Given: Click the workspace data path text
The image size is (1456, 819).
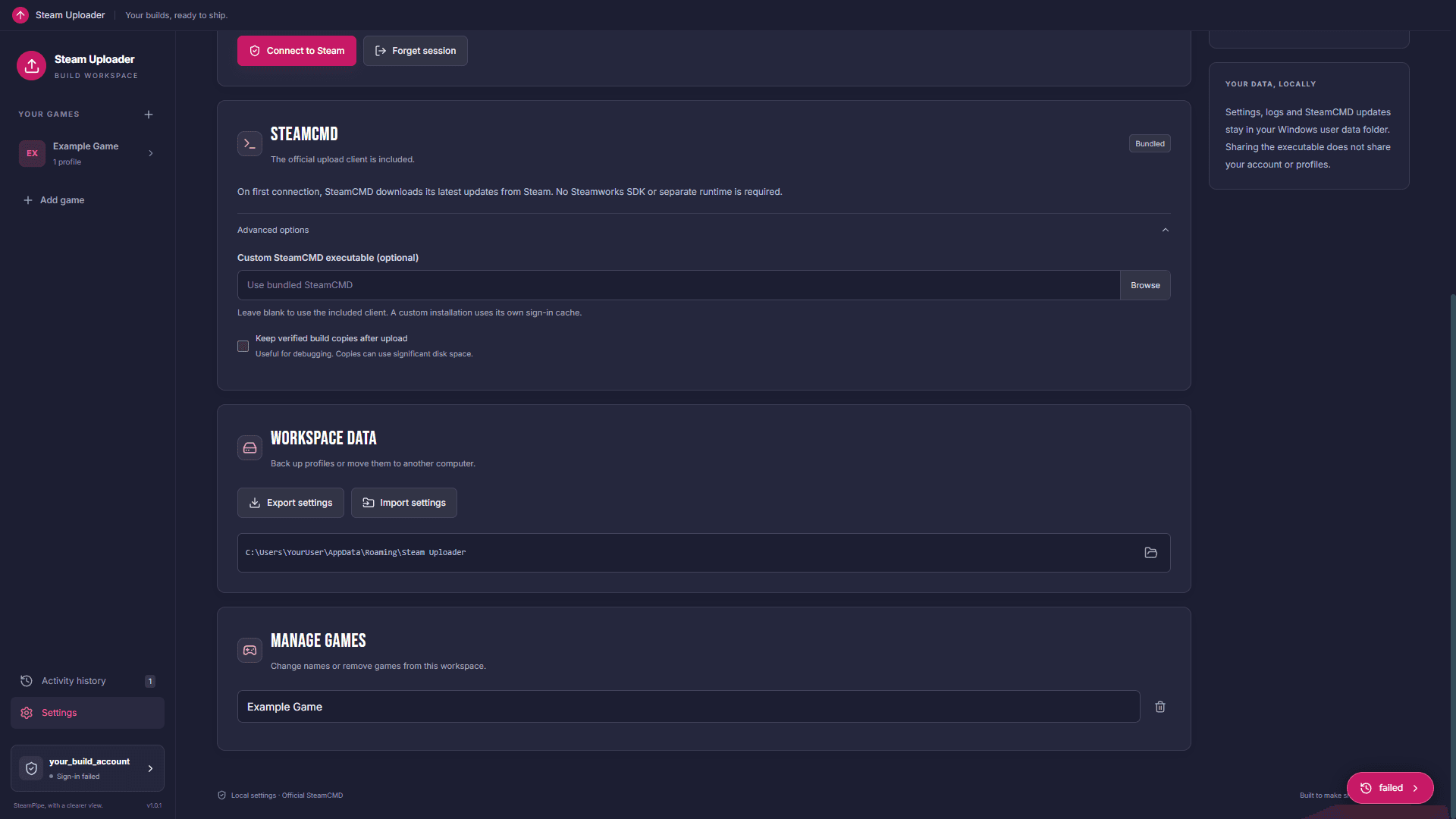Looking at the screenshot, I should [356, 553].
